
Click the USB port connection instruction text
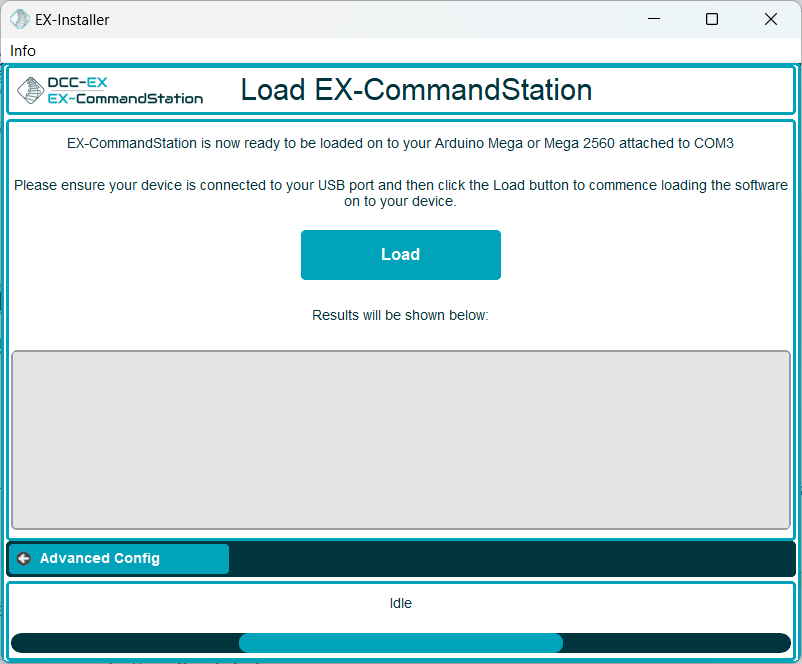pos(400,193)
